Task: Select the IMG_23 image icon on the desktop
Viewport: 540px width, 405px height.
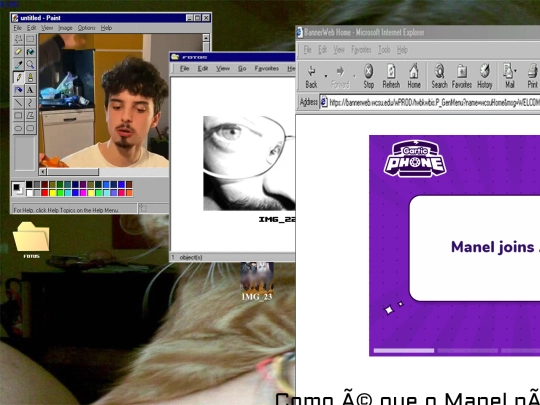Action: tap(257, 281)
